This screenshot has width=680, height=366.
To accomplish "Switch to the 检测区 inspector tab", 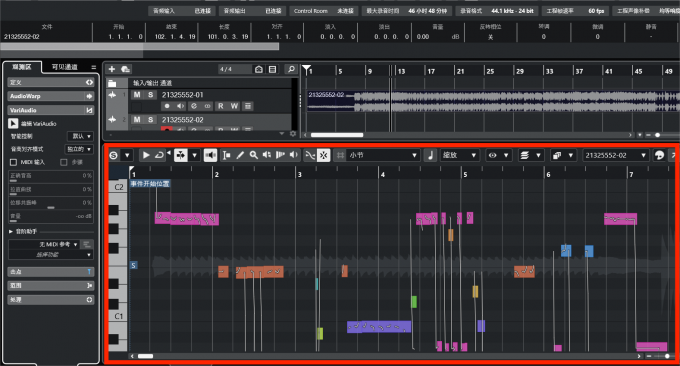I will click(x=22, y=67).
